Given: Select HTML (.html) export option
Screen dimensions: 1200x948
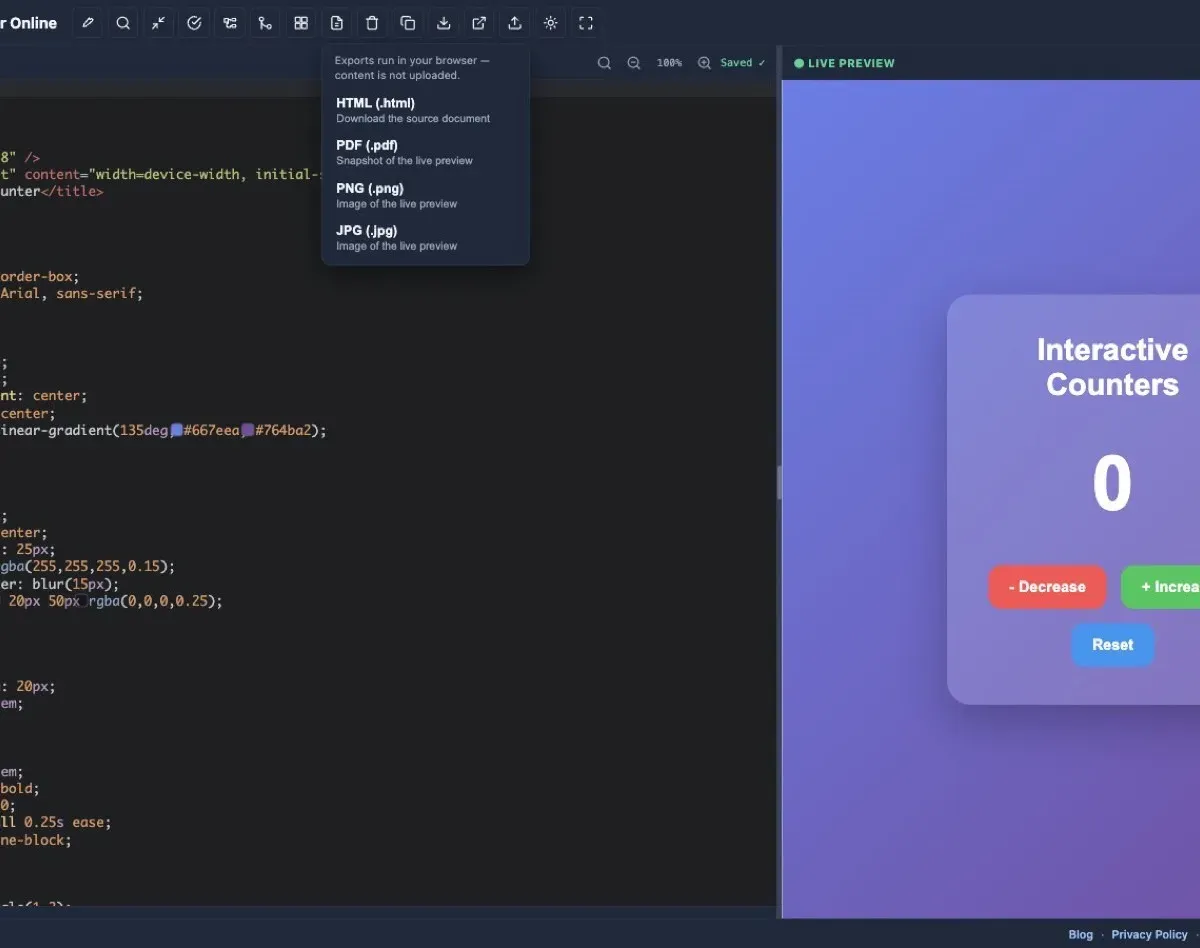Looking at the screenshot, I should (425, 110).
